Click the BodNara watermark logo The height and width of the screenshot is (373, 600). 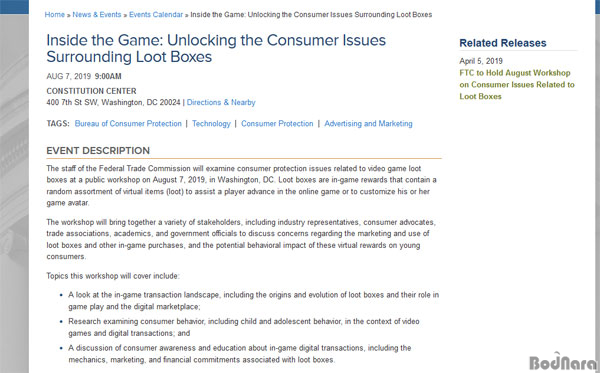tap(564, 362)
